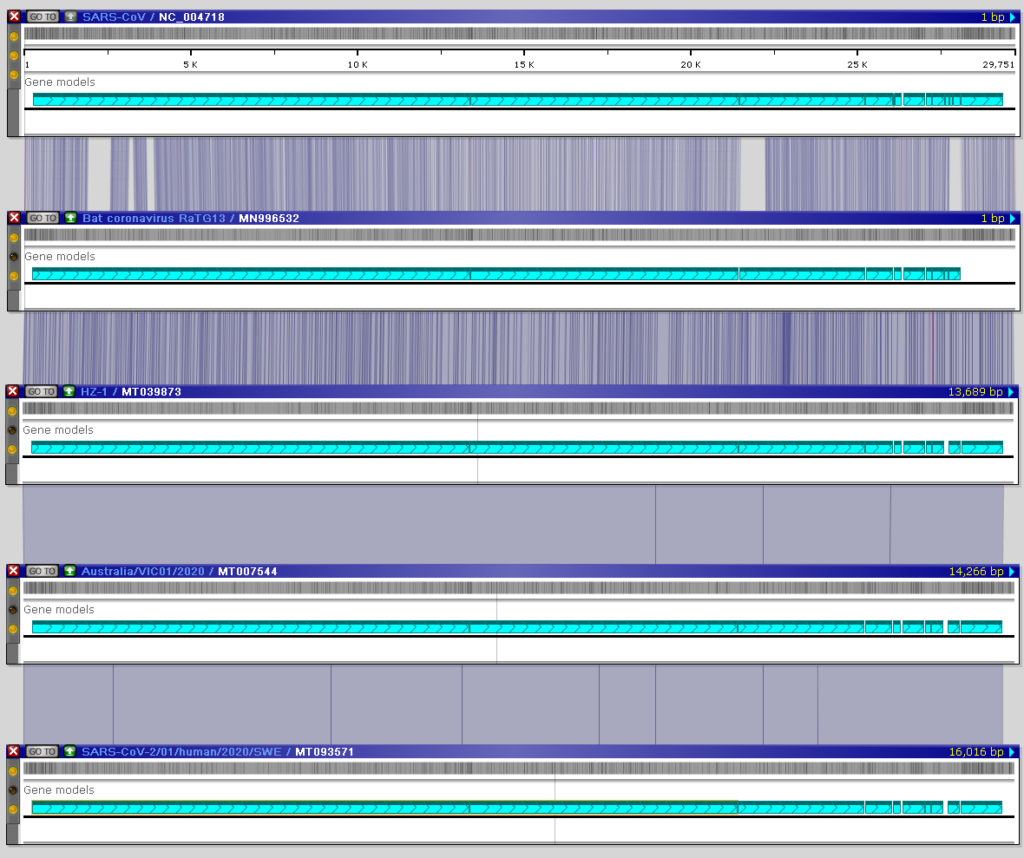The width and height of the screenshot is (1024, 858).
Task: Click GO TO in the Australia/VIC01/2020 panel
Action: point(42,571)
